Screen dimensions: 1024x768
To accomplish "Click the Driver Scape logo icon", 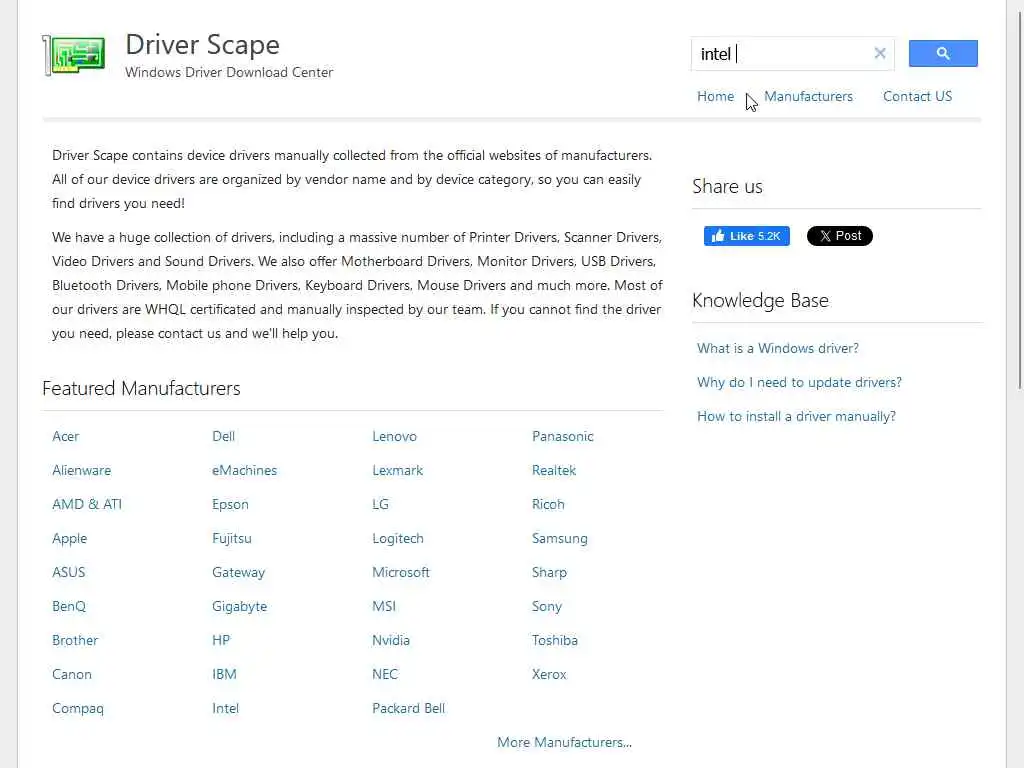I will click(74, 55).
